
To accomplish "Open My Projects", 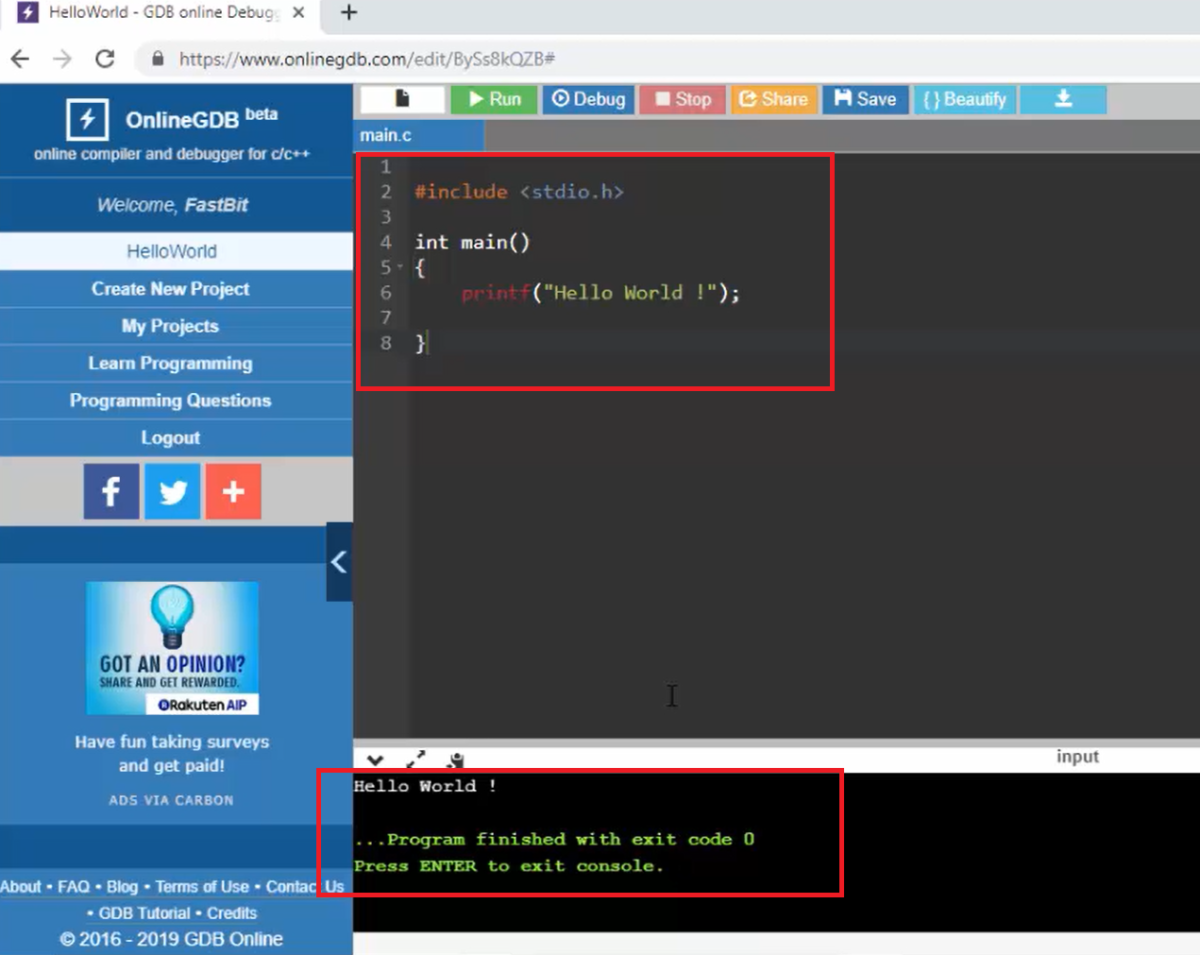I will click(x=171, y=326).
